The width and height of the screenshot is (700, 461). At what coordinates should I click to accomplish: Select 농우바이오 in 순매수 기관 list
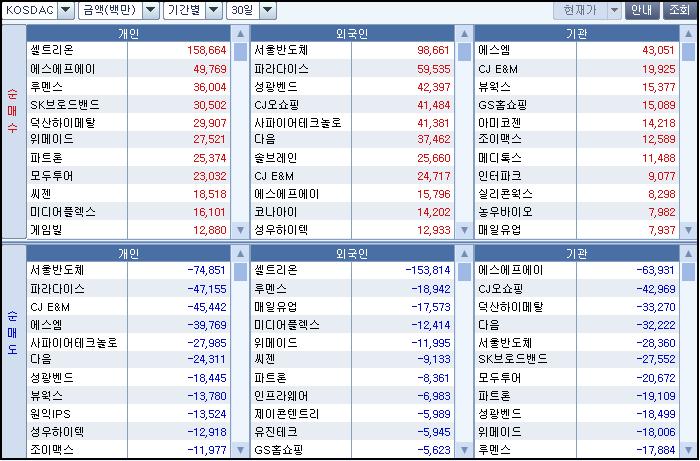[505, 212]
